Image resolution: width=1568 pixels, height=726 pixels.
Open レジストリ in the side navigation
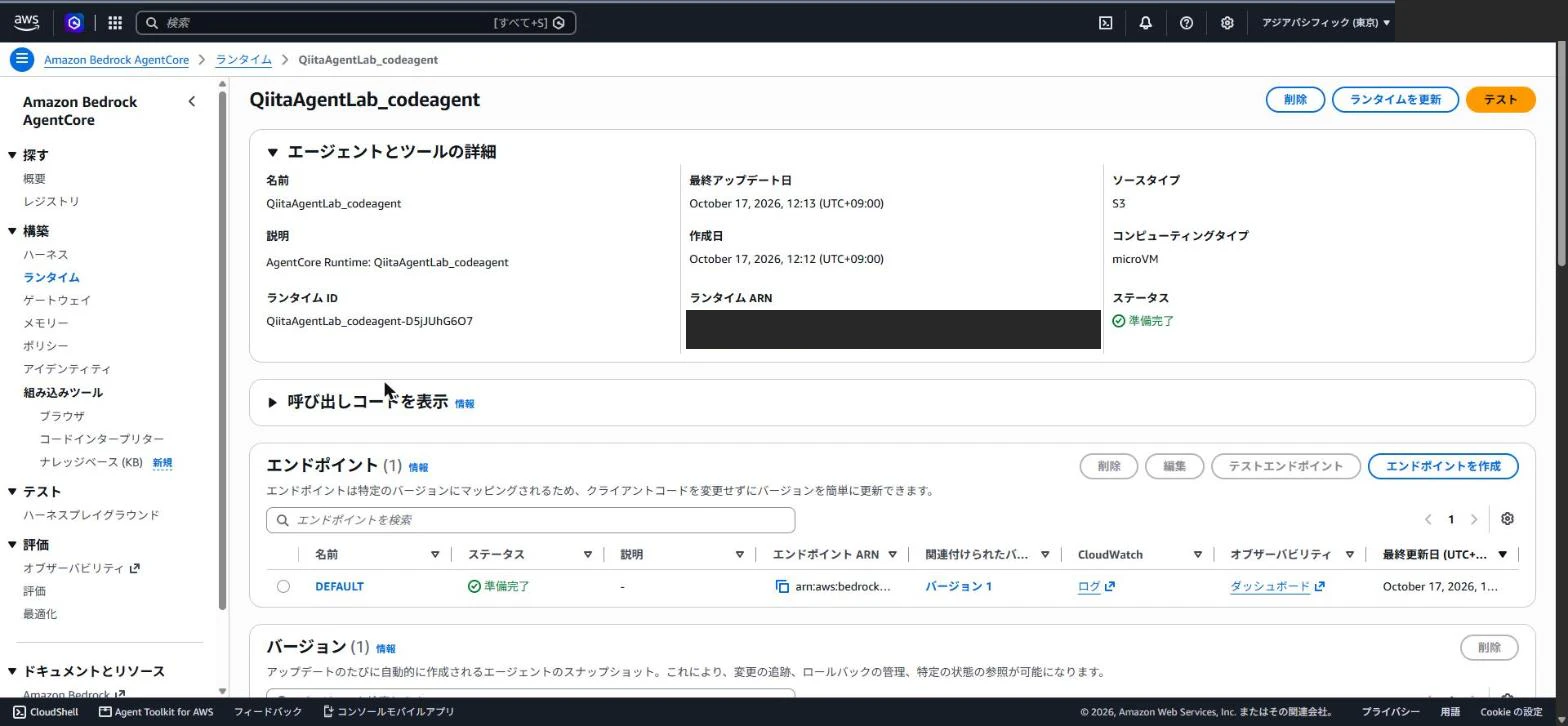point(51,201)
